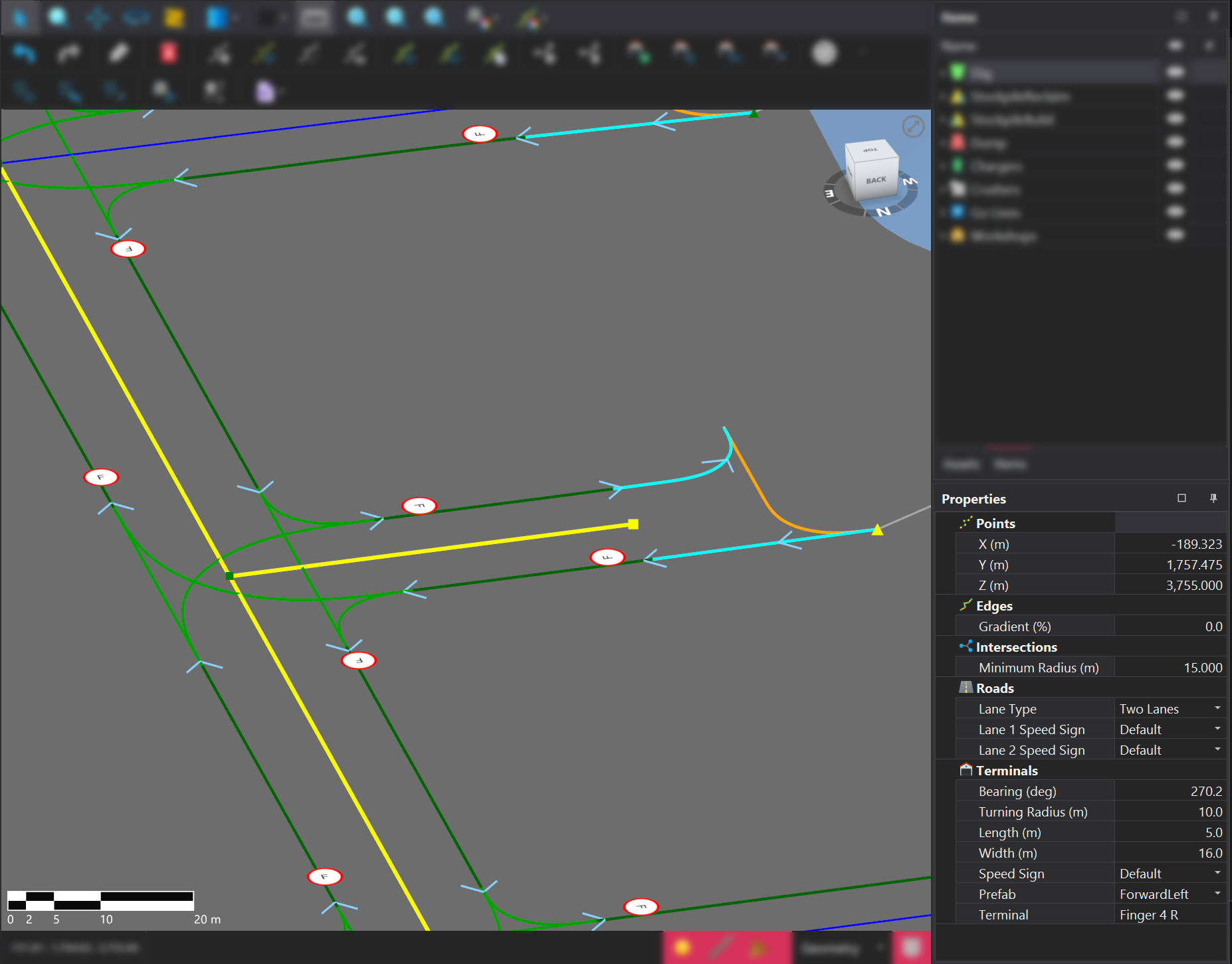Click the red delete icon in the toolbar
The height and width of the screenshot is (964, 1232).
click(x=169, y=53)
